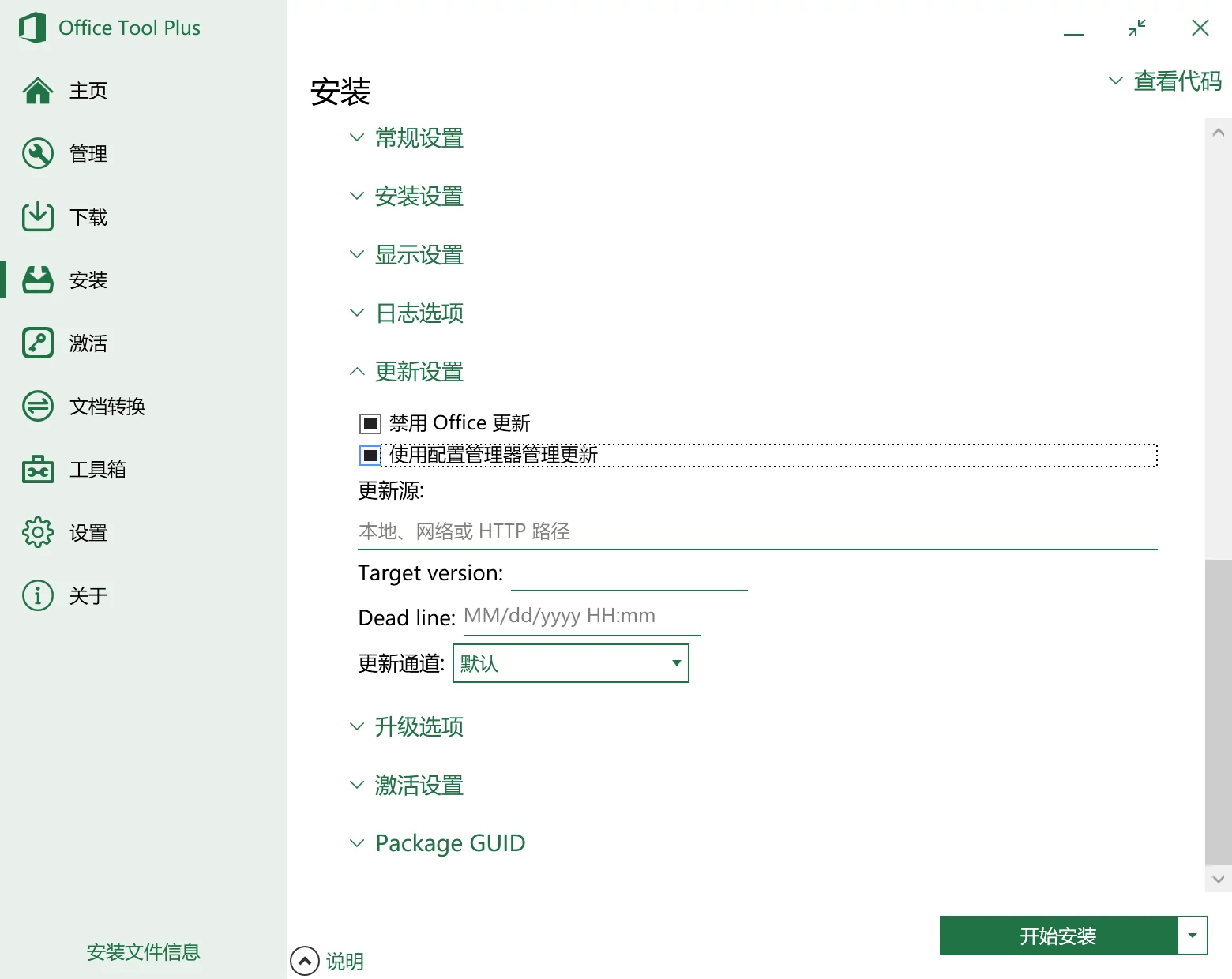
Task: Collapse the 更新设置 section
Action: 407,372
